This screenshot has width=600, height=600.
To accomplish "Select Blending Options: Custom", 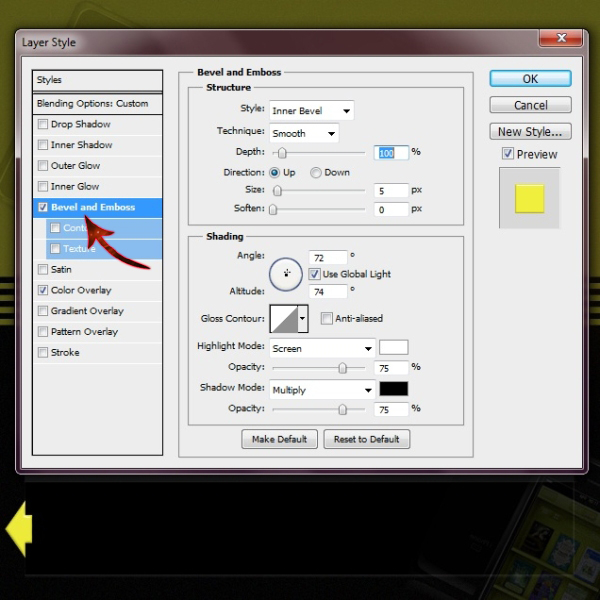I will tap(98, 104).
